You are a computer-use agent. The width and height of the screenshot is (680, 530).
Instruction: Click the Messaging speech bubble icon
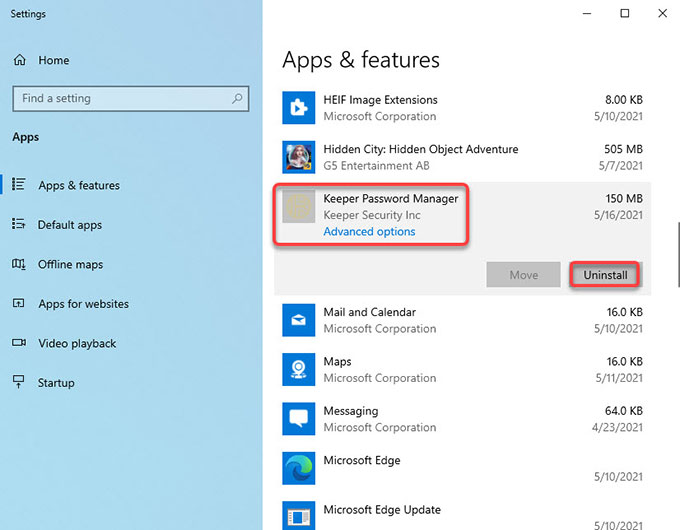coord(298,419)
